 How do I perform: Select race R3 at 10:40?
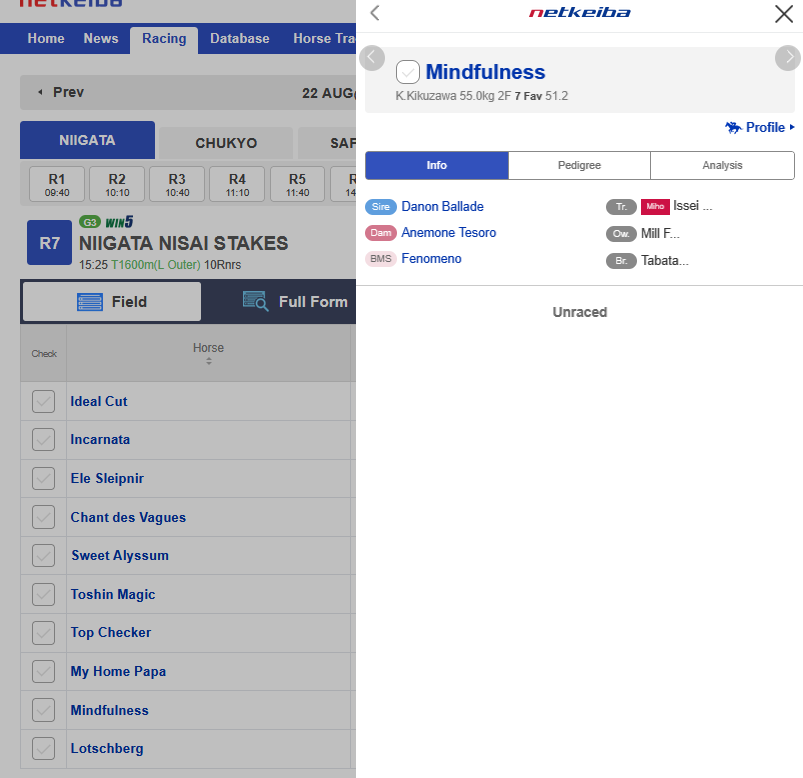coord(177,184)
